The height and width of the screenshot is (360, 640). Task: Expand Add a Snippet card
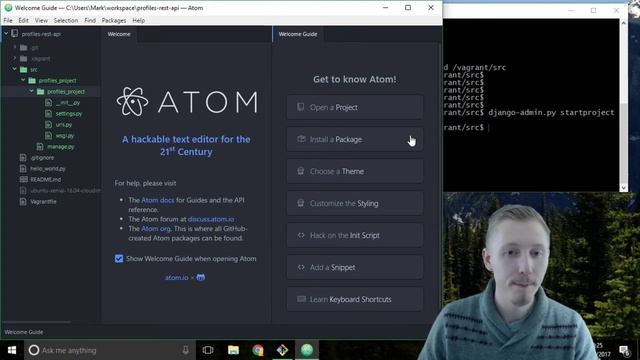pyautogui.click(x=355, y=267)
